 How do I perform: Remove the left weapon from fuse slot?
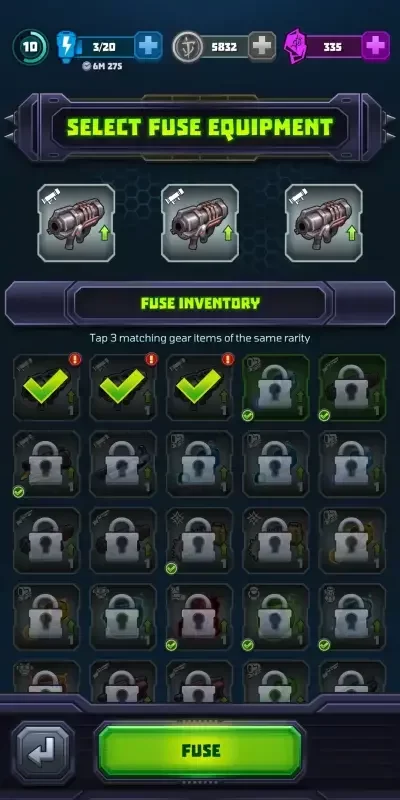point(76,223)
